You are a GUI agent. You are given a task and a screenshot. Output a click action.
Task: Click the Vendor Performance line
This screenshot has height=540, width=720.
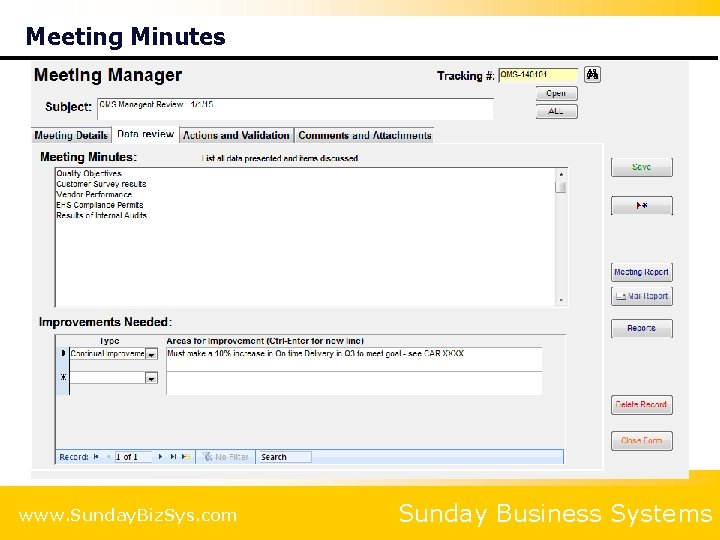point(94,194)
